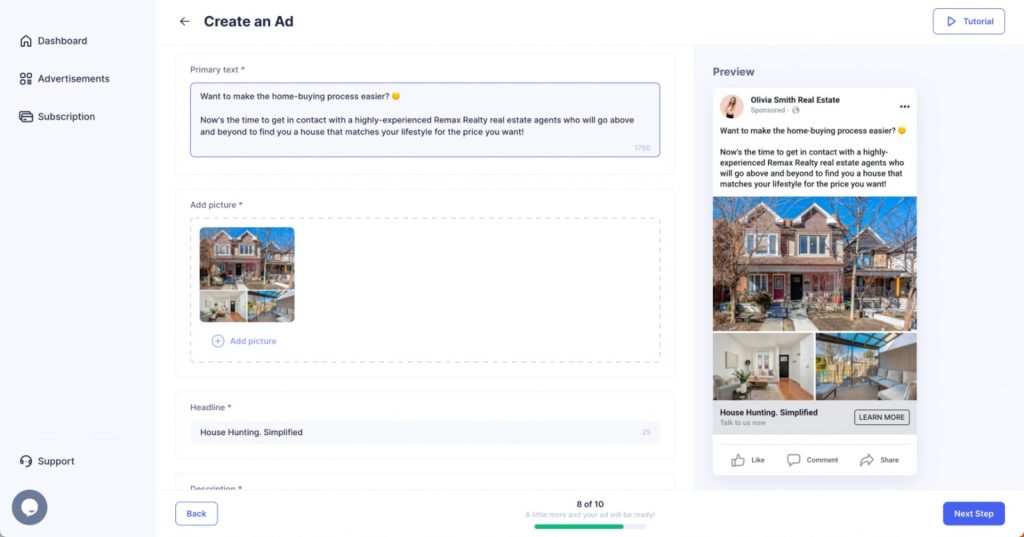Click Talk to us now text
Image resolution: width=1024 pixels, height=537 pixels.
click(x=743, y=423)
